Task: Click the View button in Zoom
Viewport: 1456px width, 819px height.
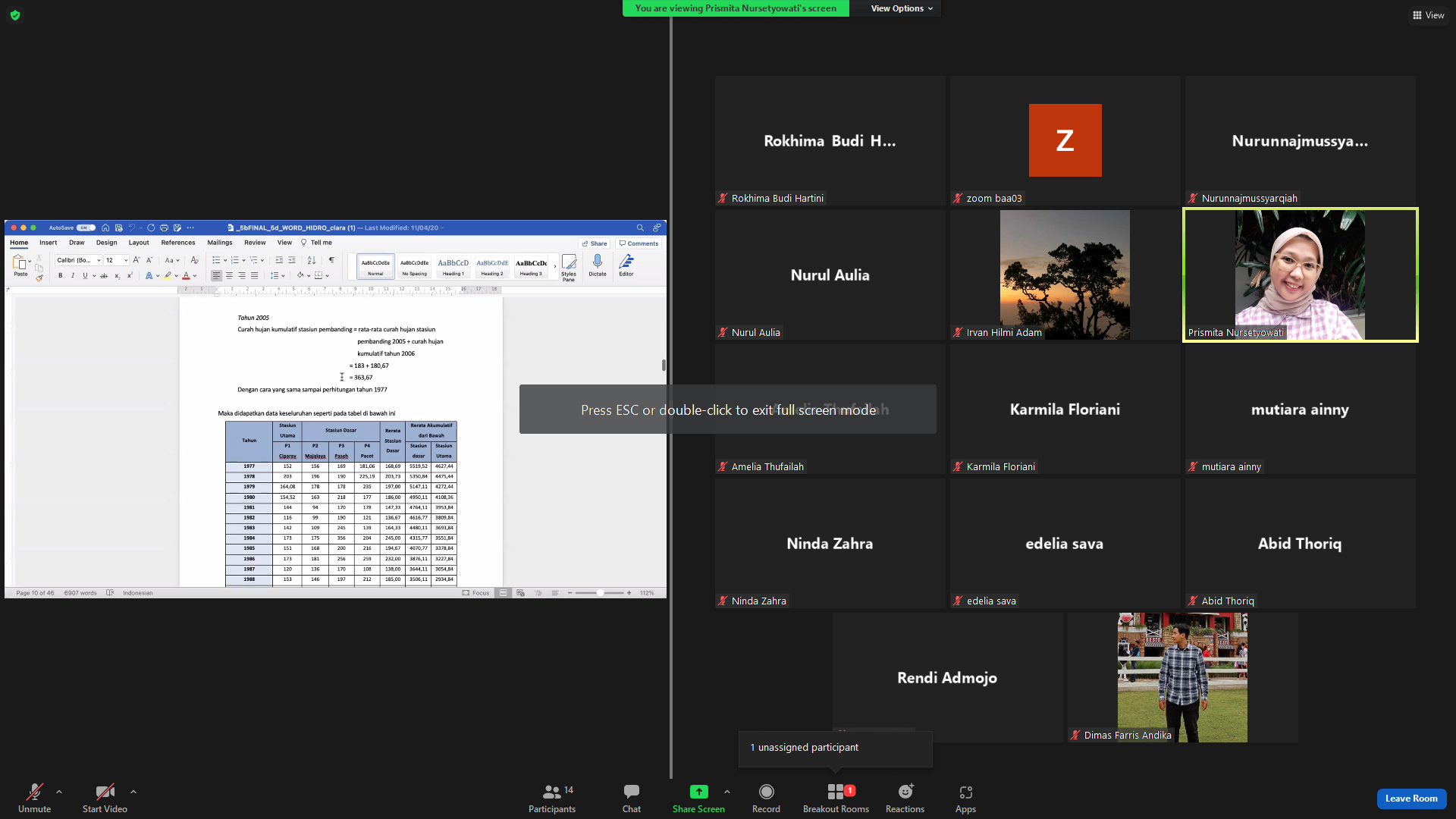Action: pos(1429,15)
